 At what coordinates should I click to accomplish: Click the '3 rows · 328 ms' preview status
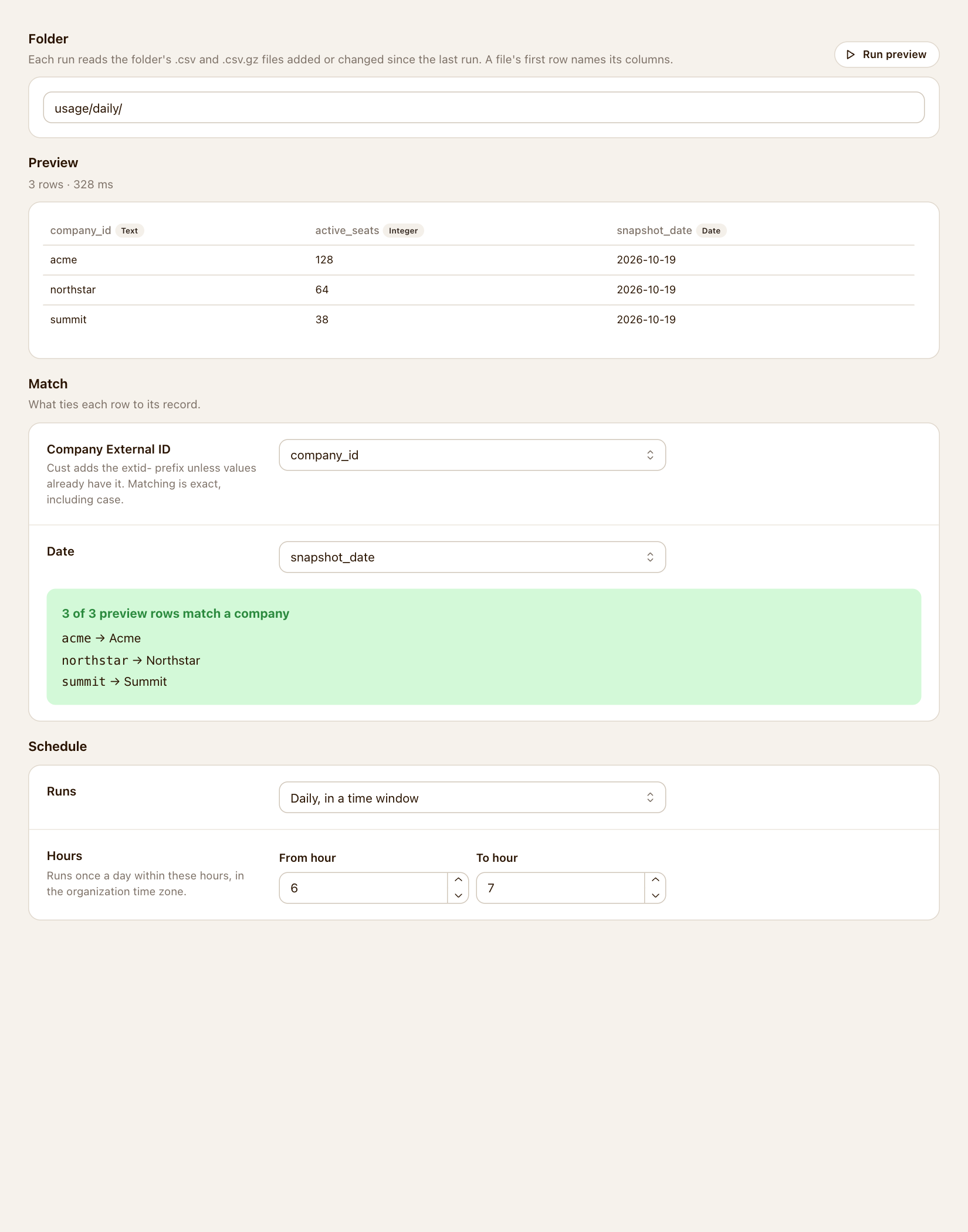(70, 184)
